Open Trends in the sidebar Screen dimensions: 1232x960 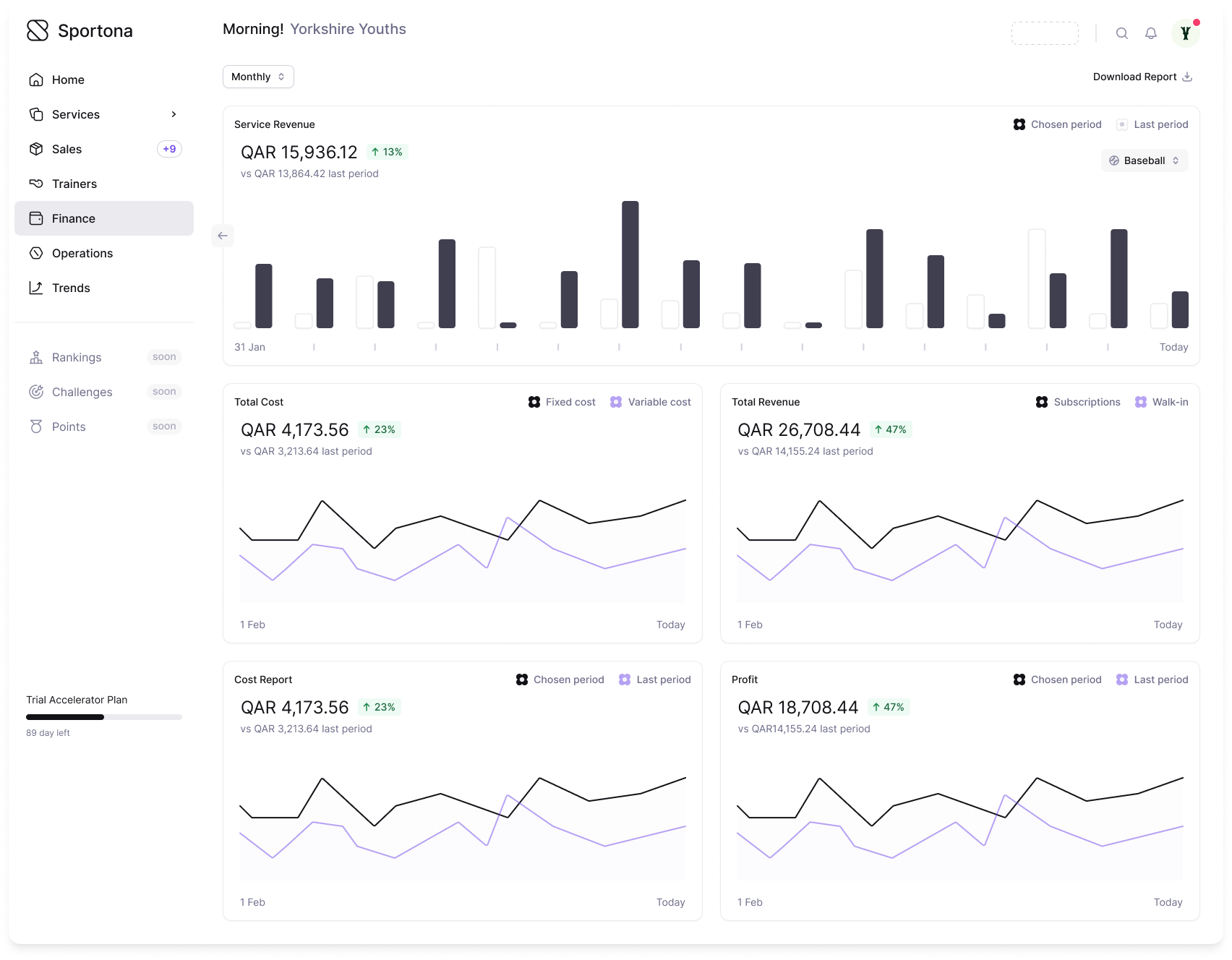pos(104,288)
